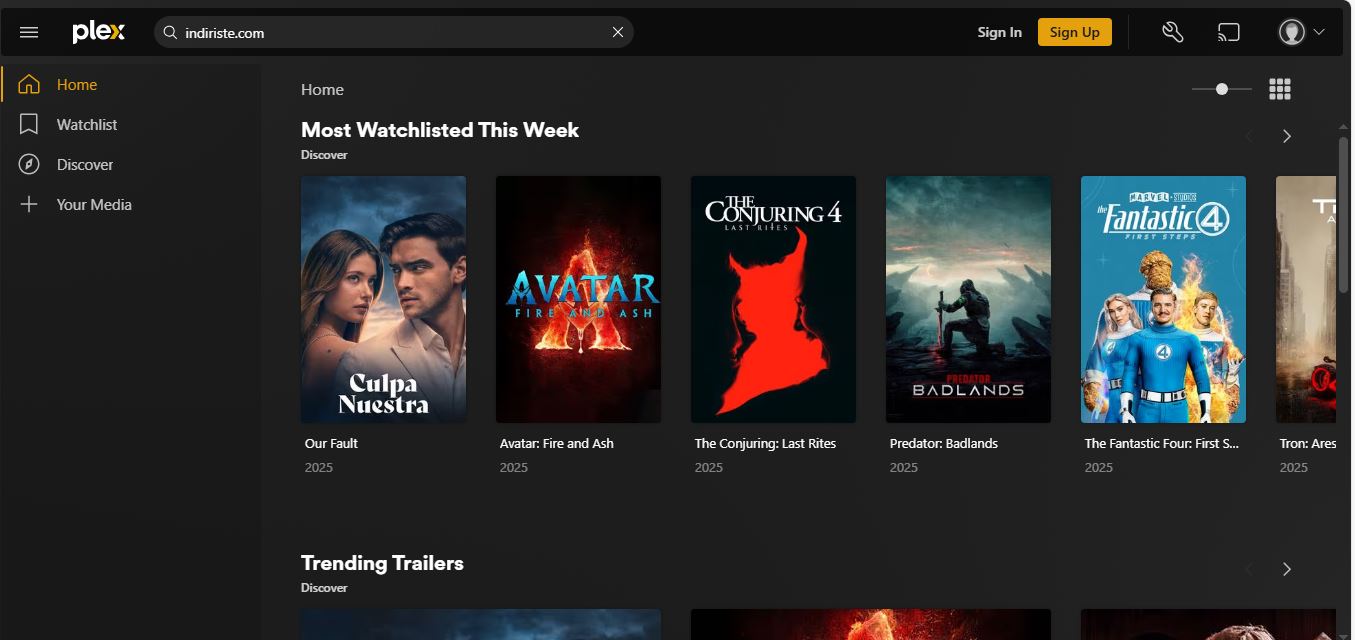Screen dimensions: 1355x640
Task: Open the settings wrench icon
Action: click(x=1173, y=32)
